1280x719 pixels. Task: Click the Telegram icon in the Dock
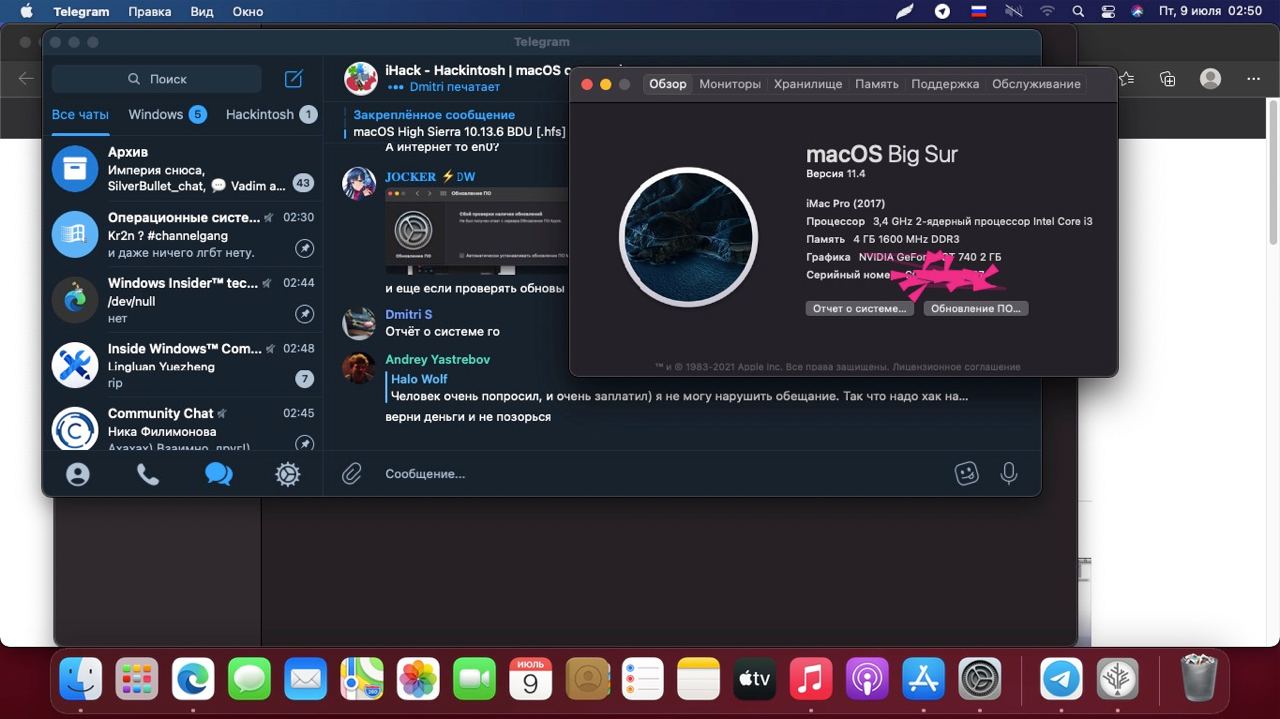(1061, 679)
